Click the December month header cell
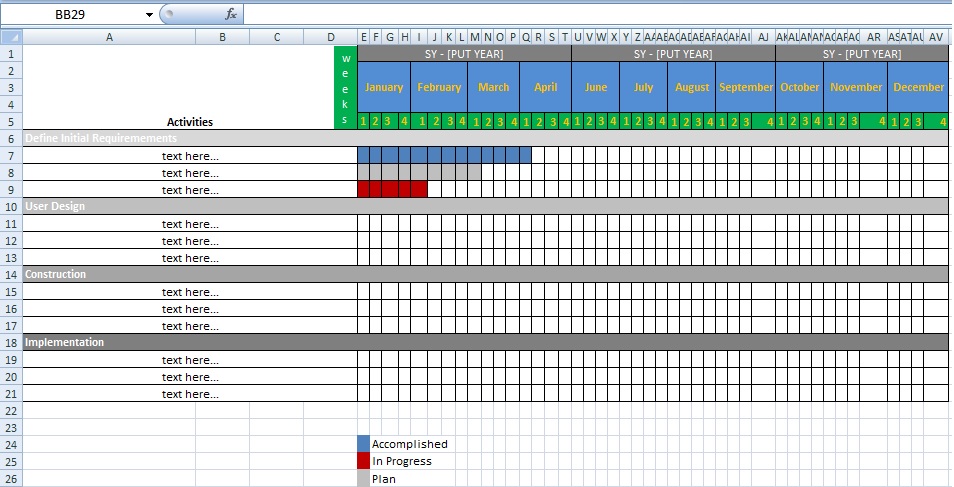 pos(918,87)
